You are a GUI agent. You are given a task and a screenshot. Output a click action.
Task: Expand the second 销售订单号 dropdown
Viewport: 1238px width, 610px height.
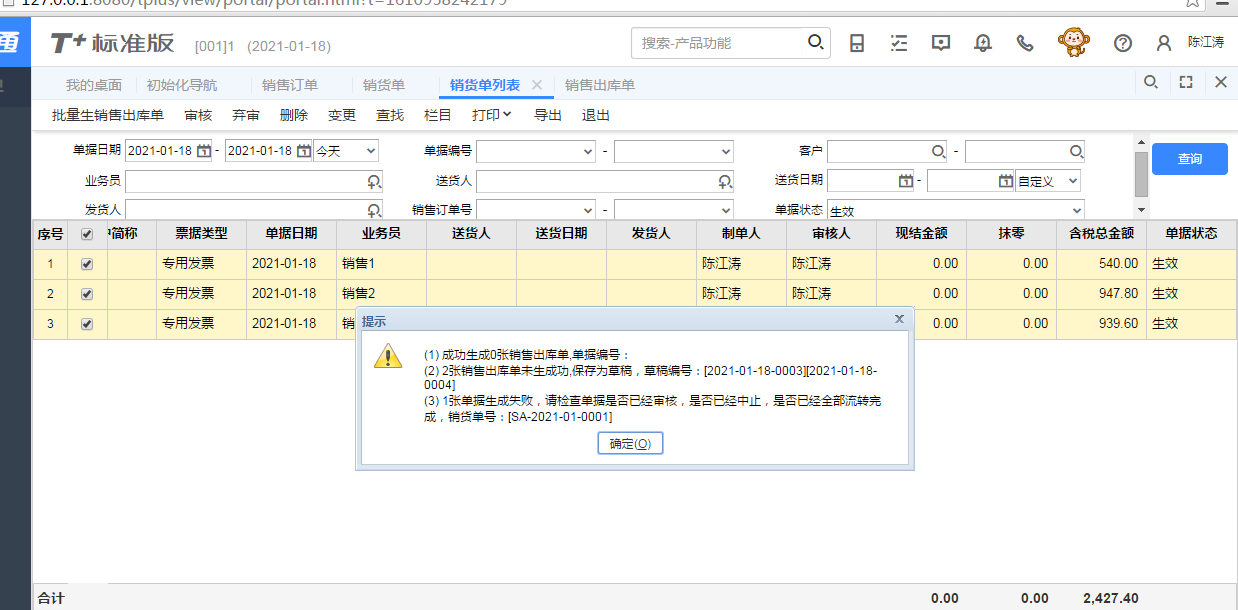point(725,211)
